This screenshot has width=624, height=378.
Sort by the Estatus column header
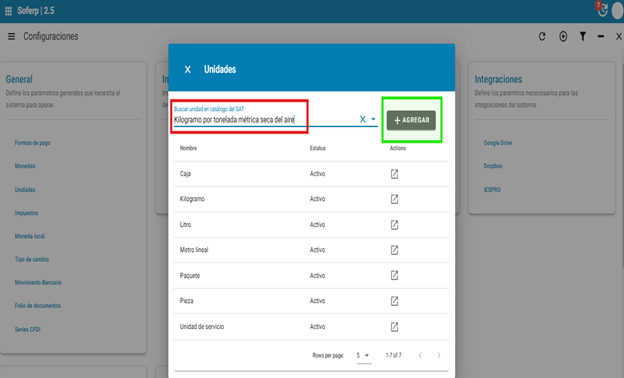[x=318, y=148]
